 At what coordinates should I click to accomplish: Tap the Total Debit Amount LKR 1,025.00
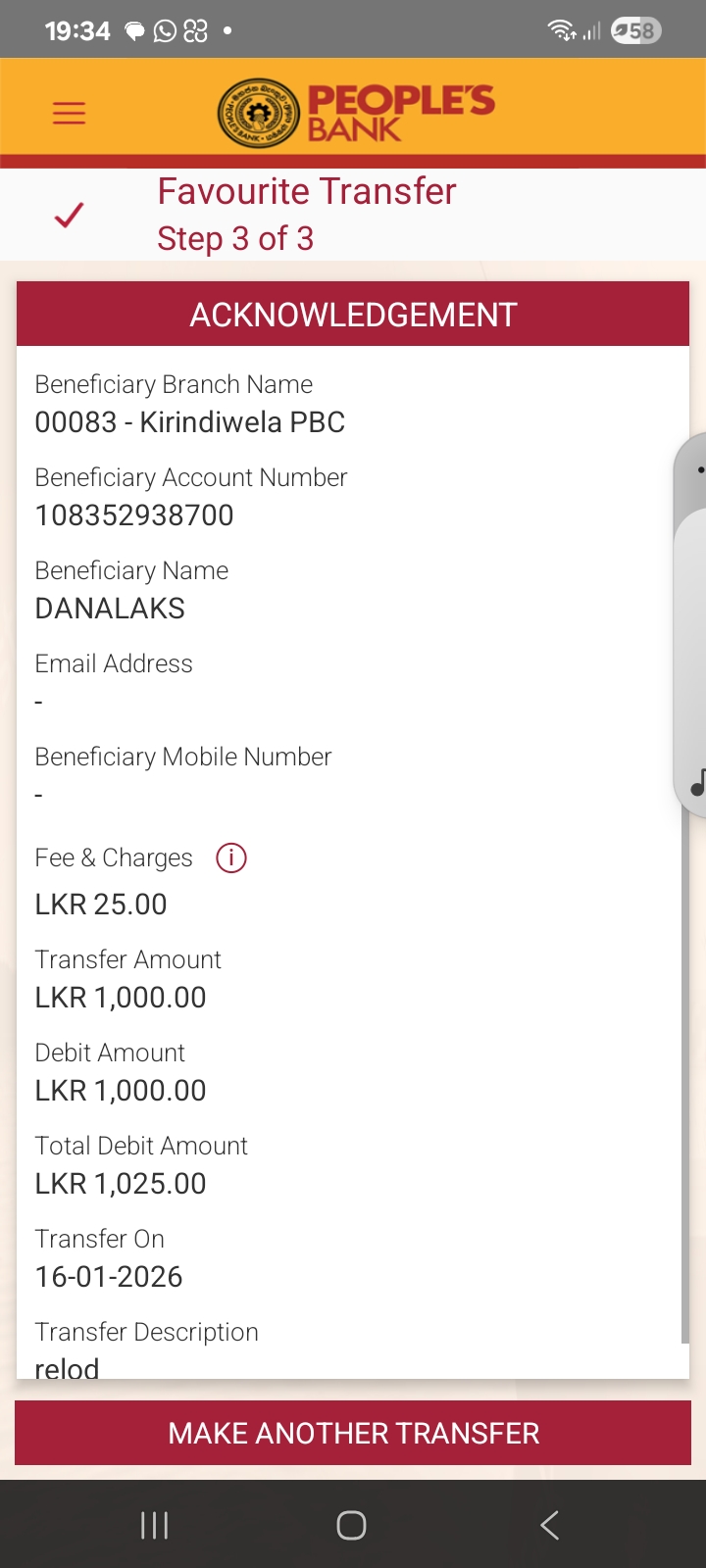[x=121, y=1184]
